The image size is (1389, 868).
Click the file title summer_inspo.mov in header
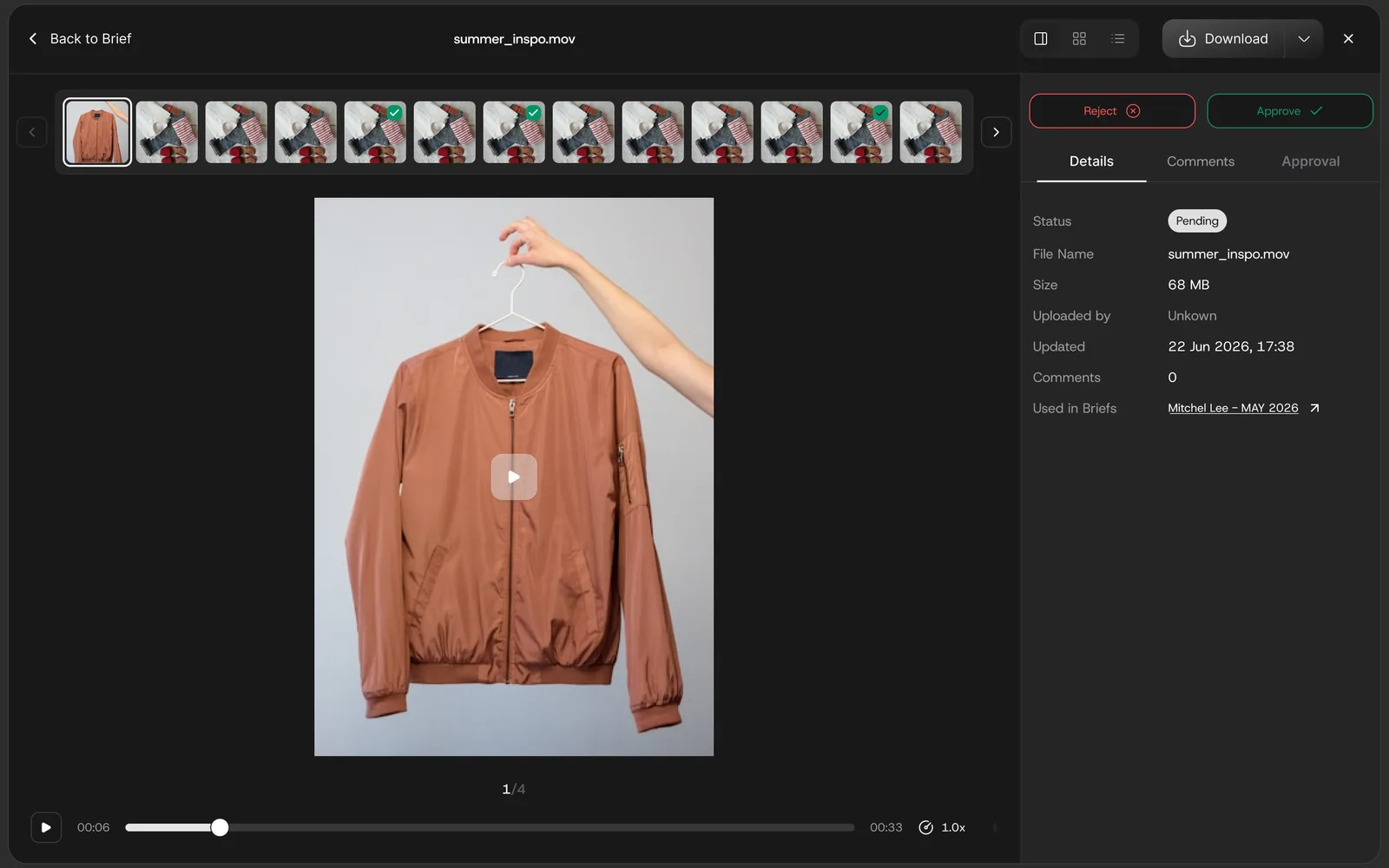pos(514,39)
